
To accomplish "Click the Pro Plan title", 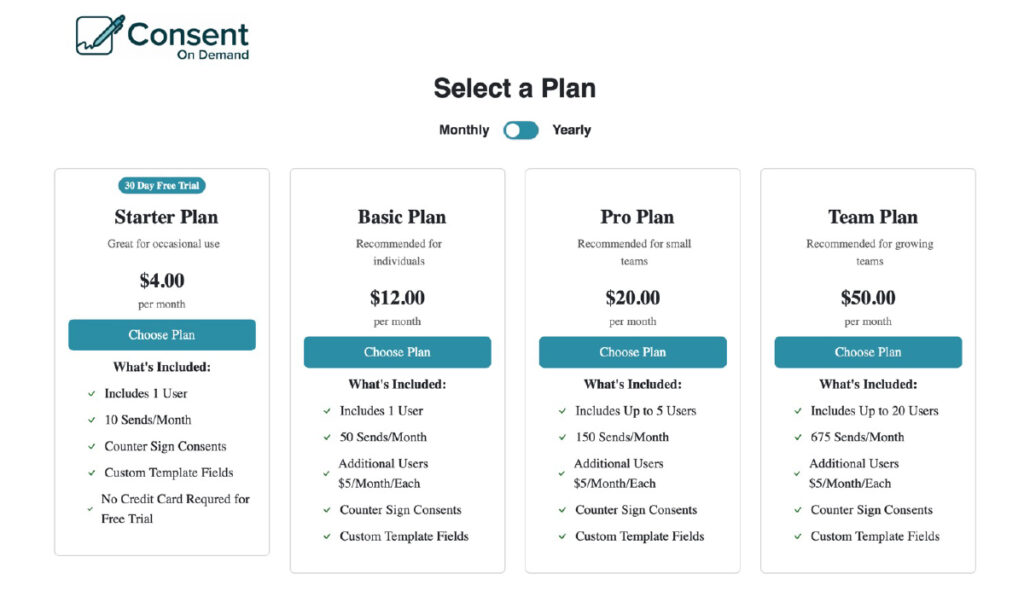I will point(637,217).
